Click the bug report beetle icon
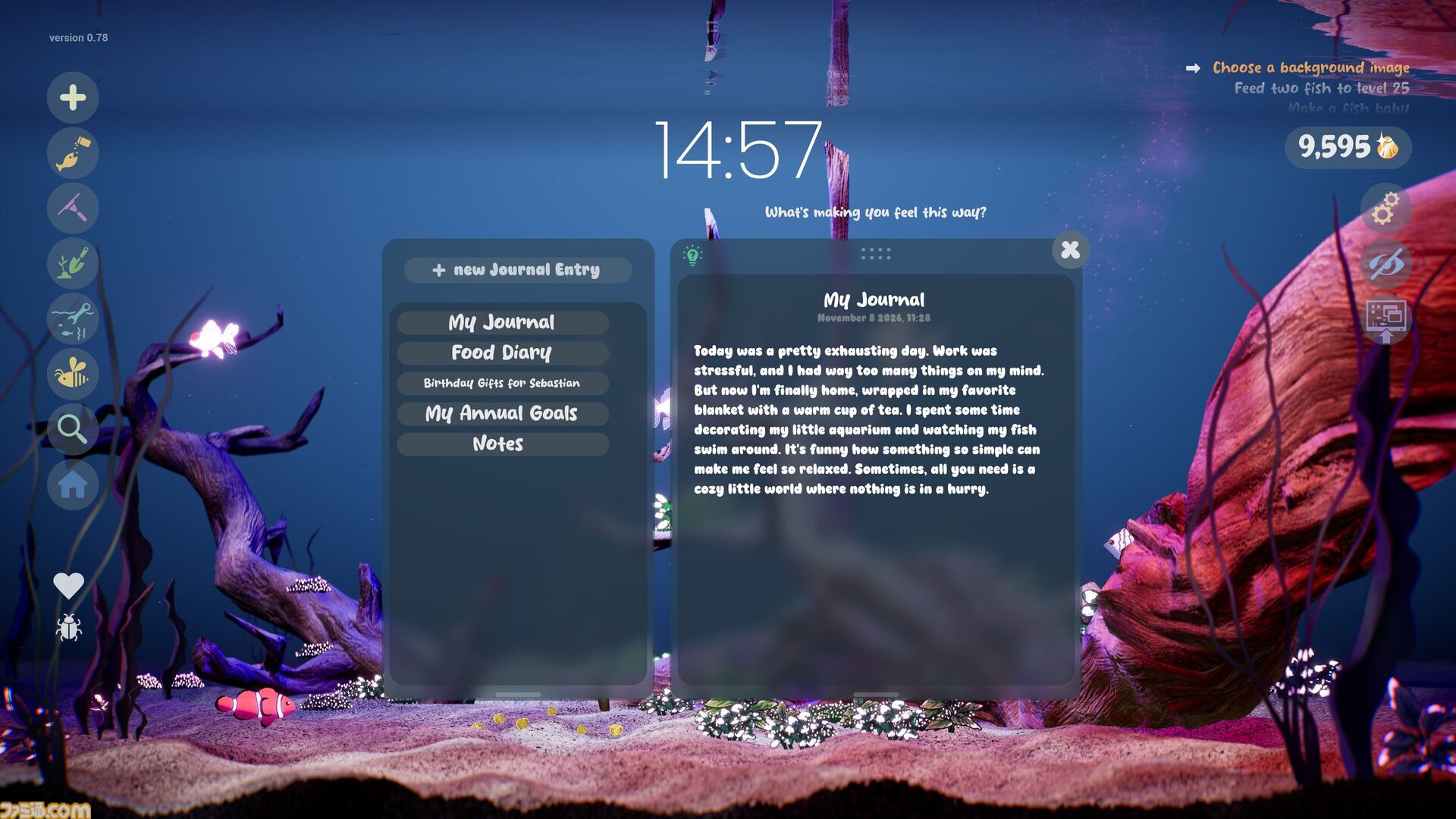The height and width of the screenshot is (819, 1456). click(x=68, y=627)
